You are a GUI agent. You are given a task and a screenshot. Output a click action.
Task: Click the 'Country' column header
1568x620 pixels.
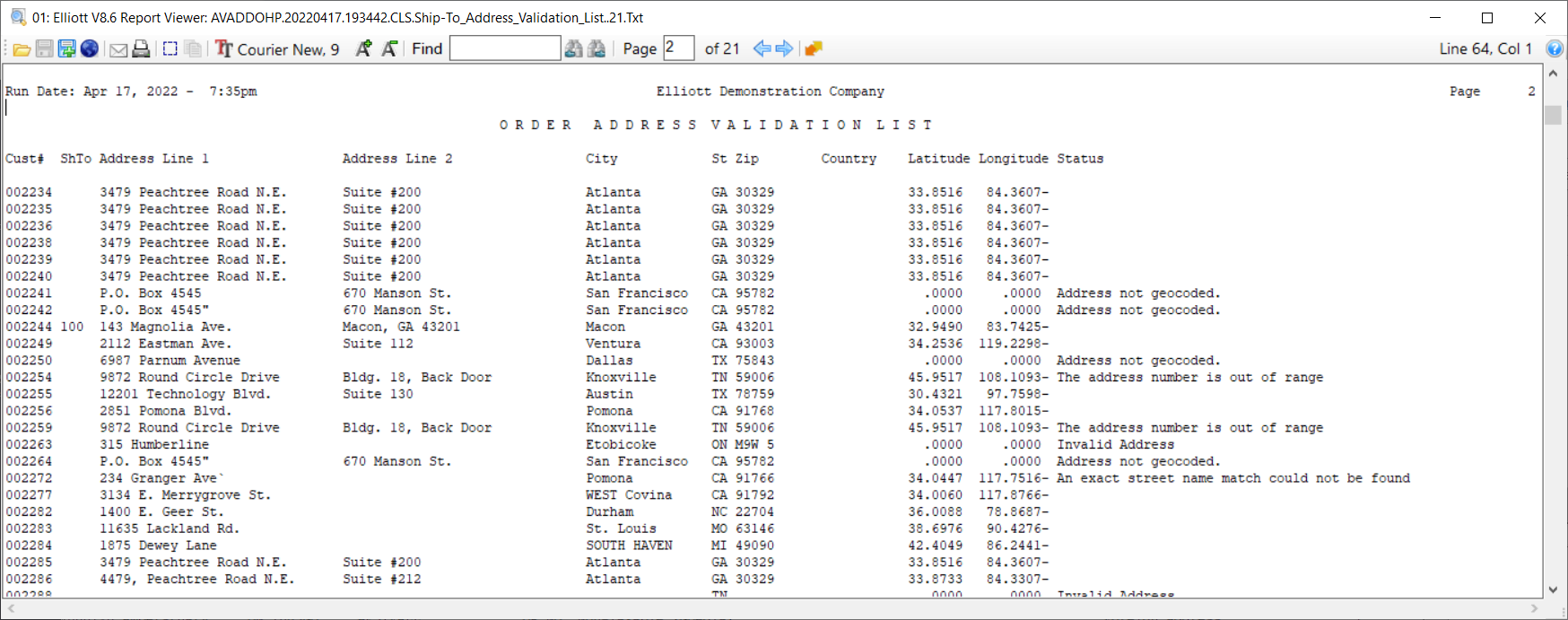pyautogui.click(x=849, y=159)
